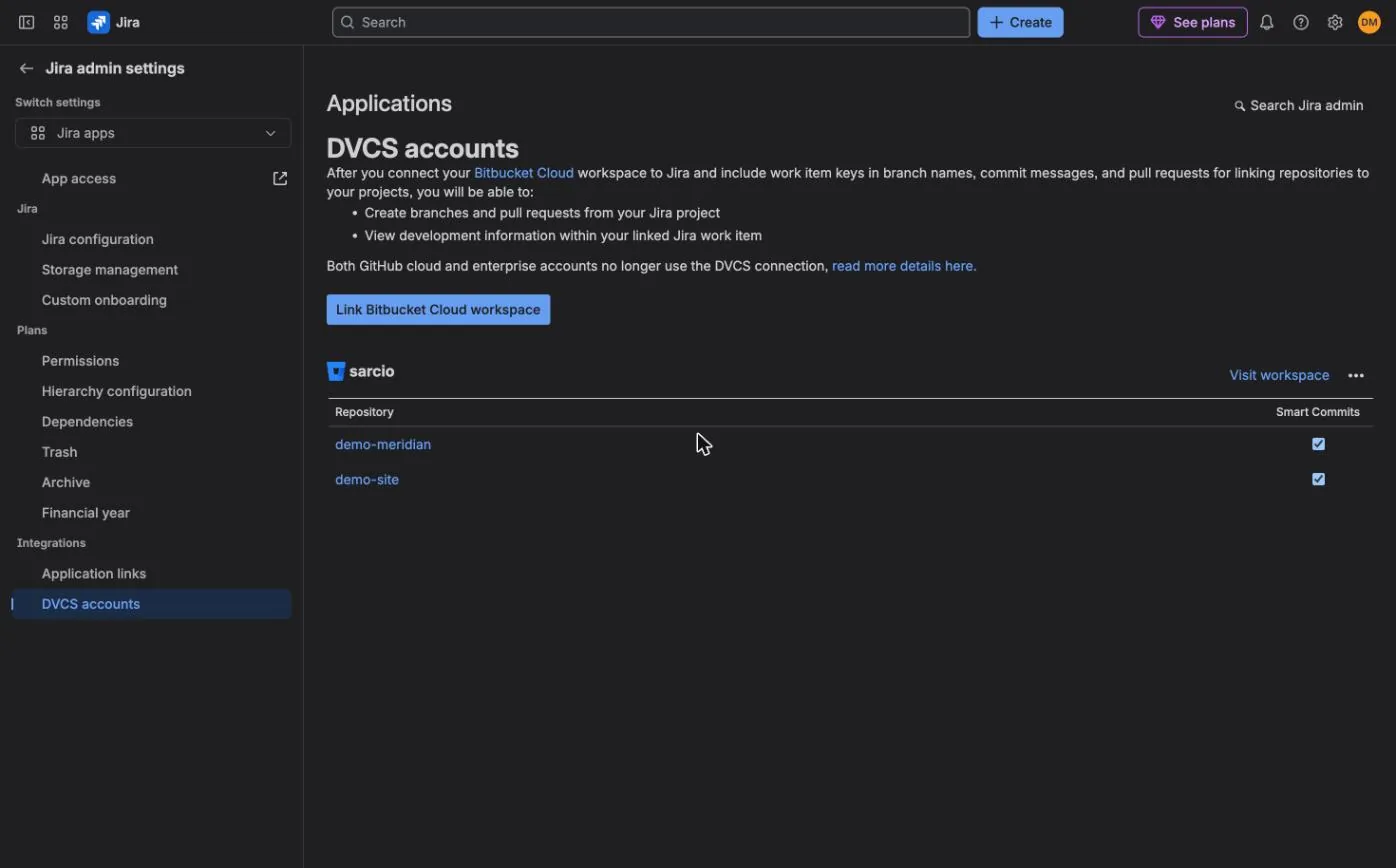
Task: Click the DVCS accounts heading
Action: point(423,148)
